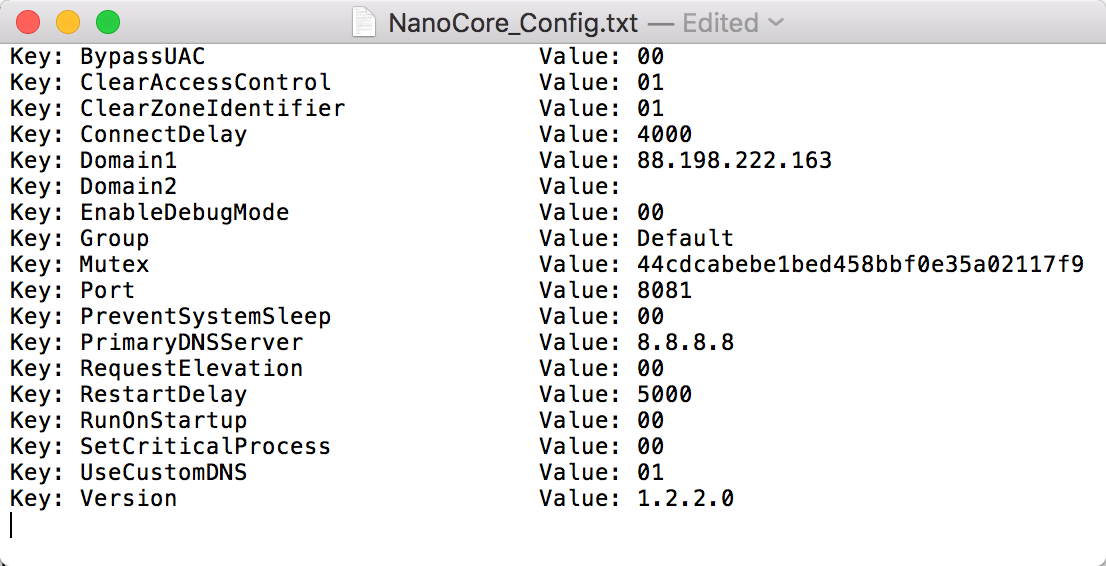Click the Mutex hash value text
Image resolution: width=1106 pixels, height=566 pixels.
pyautogui.click(x=860, y=265)
